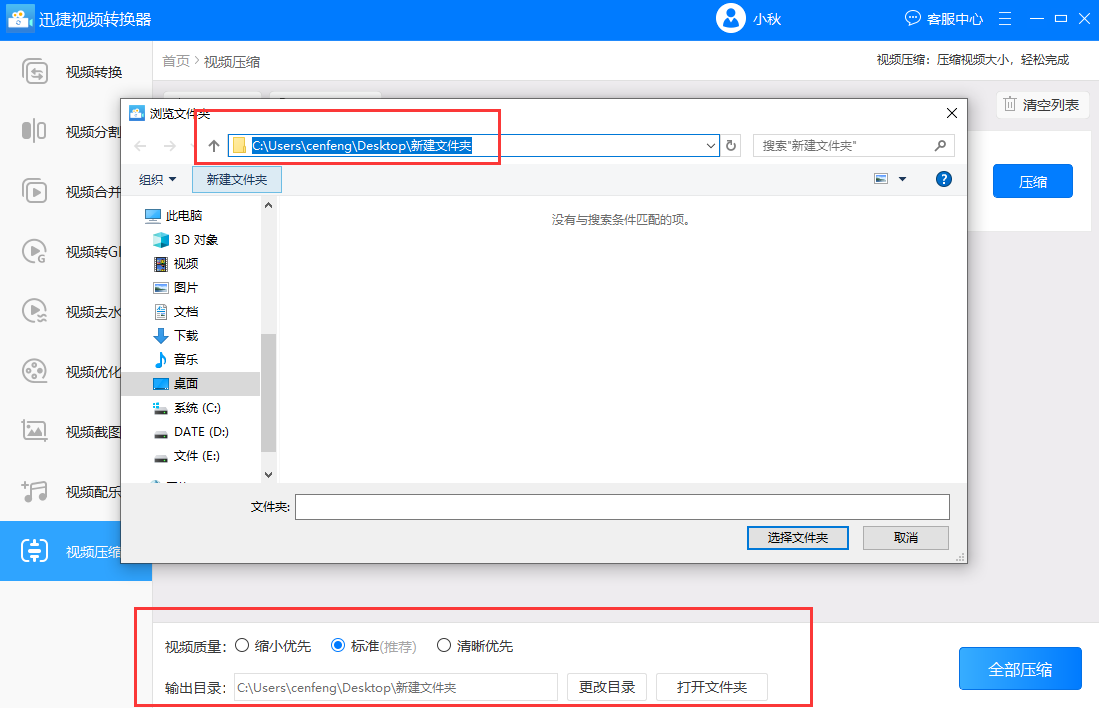Click the back navigation arrow in dialog
1099x708 pixels.
pos(140,146)
